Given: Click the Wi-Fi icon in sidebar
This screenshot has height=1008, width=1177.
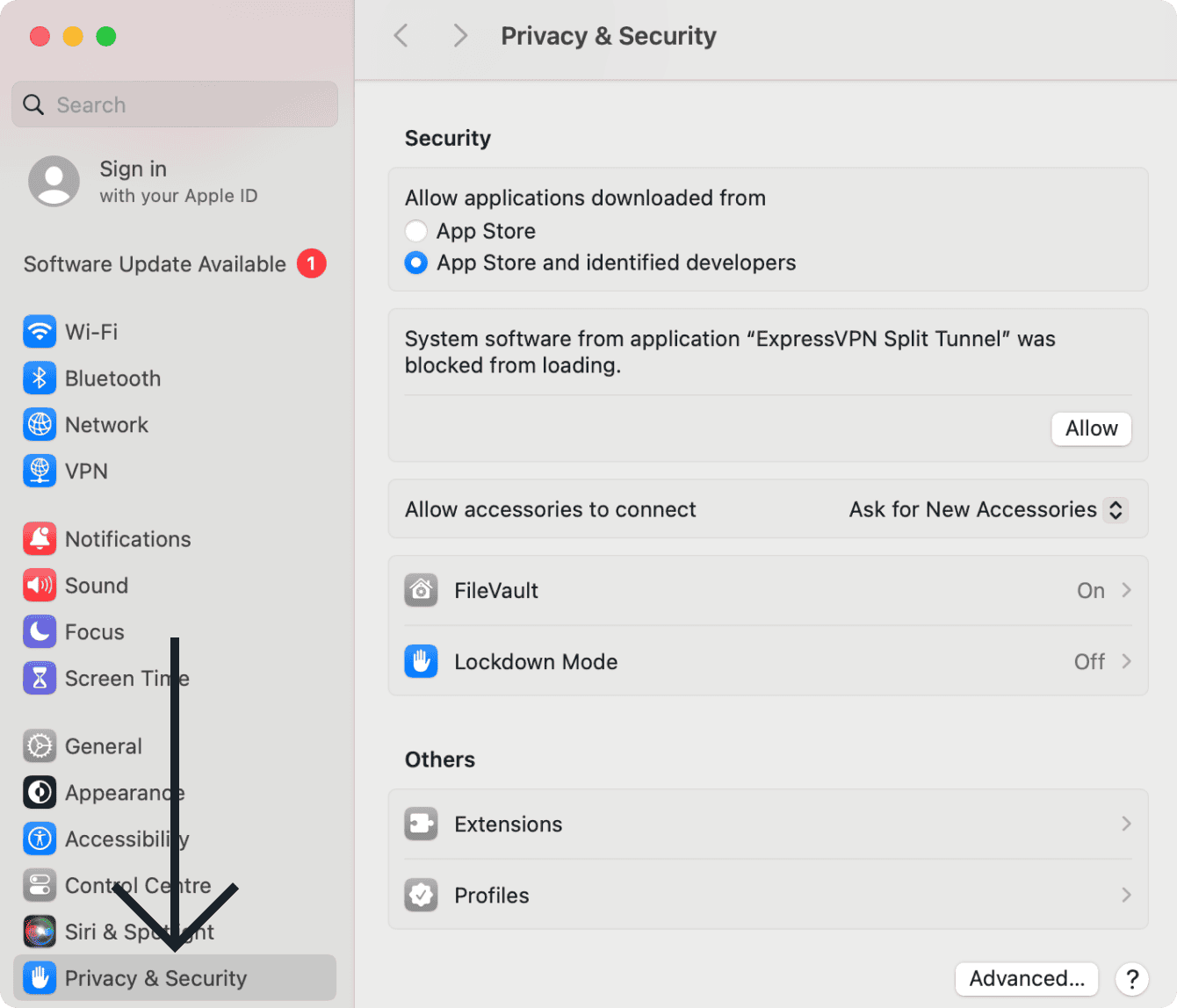Looking at the screenshot, I should click(x=40, y=332).
